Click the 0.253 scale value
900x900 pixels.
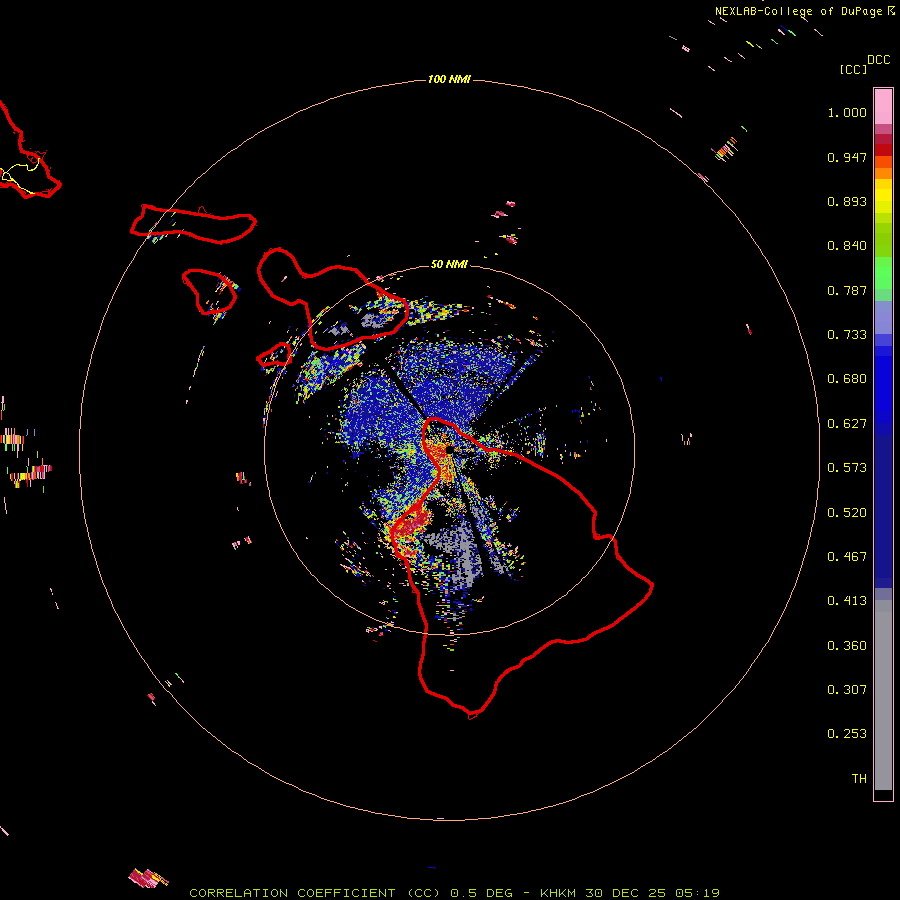click(847, 734)
